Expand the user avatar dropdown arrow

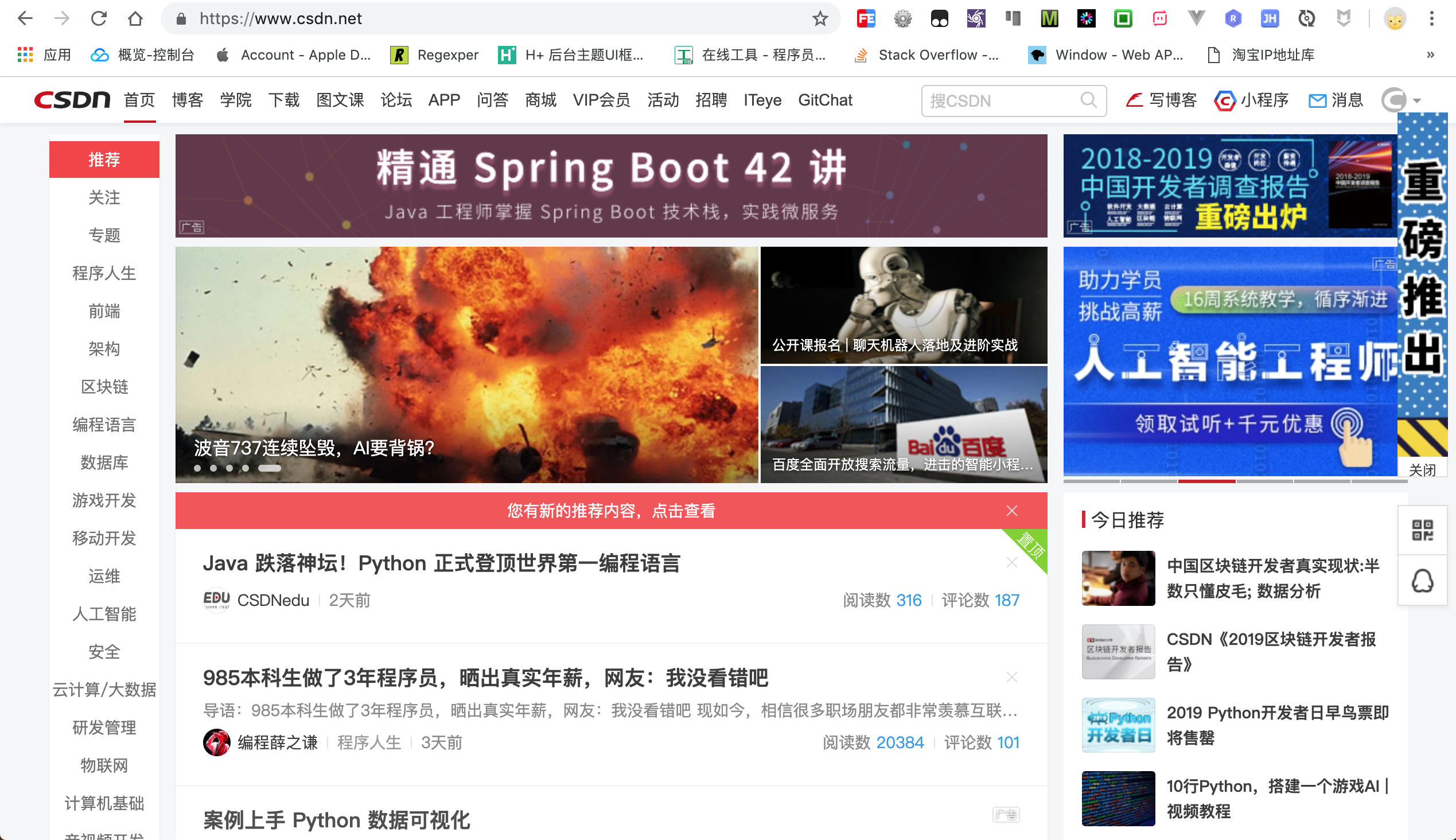coord(1417,101)
